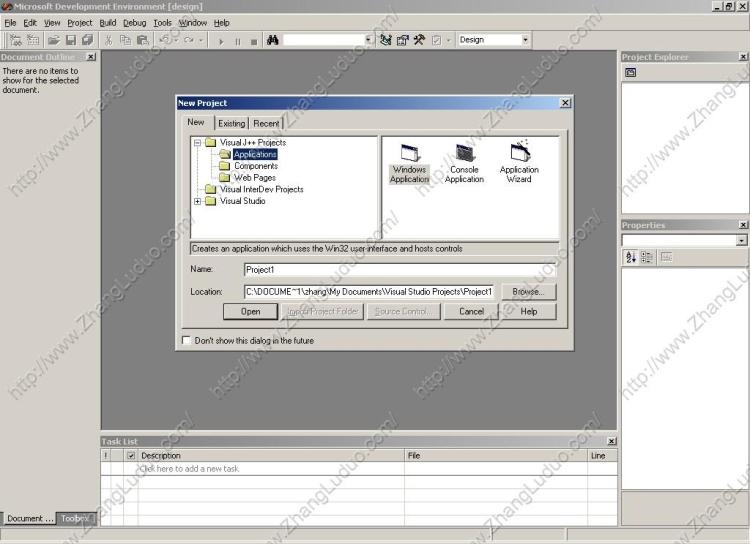Collapse the Visual J++ Projects tree node
The width and height of the screenshot is (750, 544).
tap(197, 143)
